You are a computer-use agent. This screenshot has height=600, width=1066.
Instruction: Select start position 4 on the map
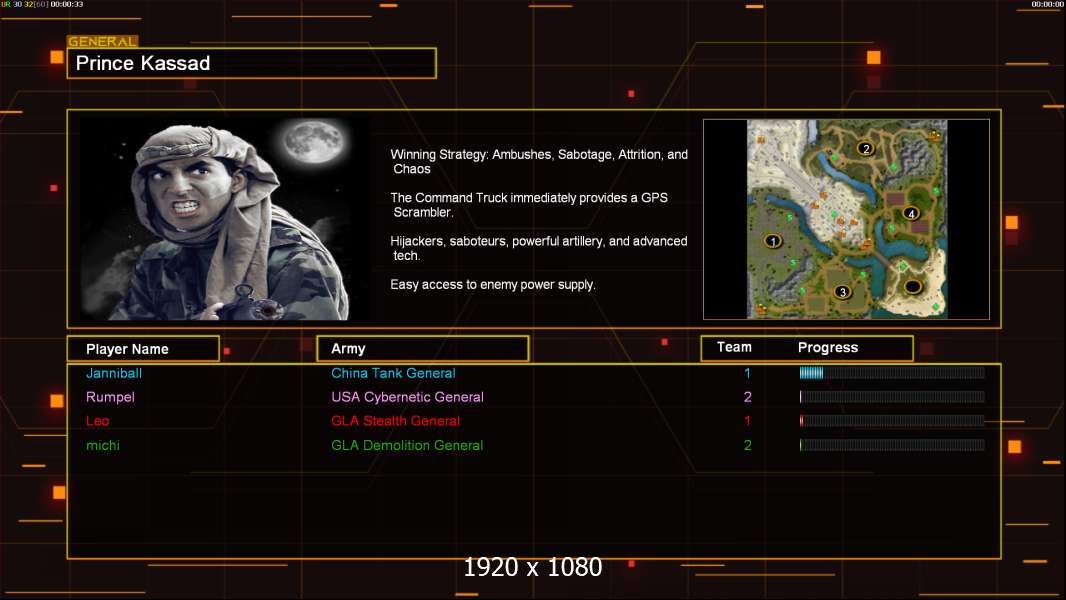click(911, 213)
